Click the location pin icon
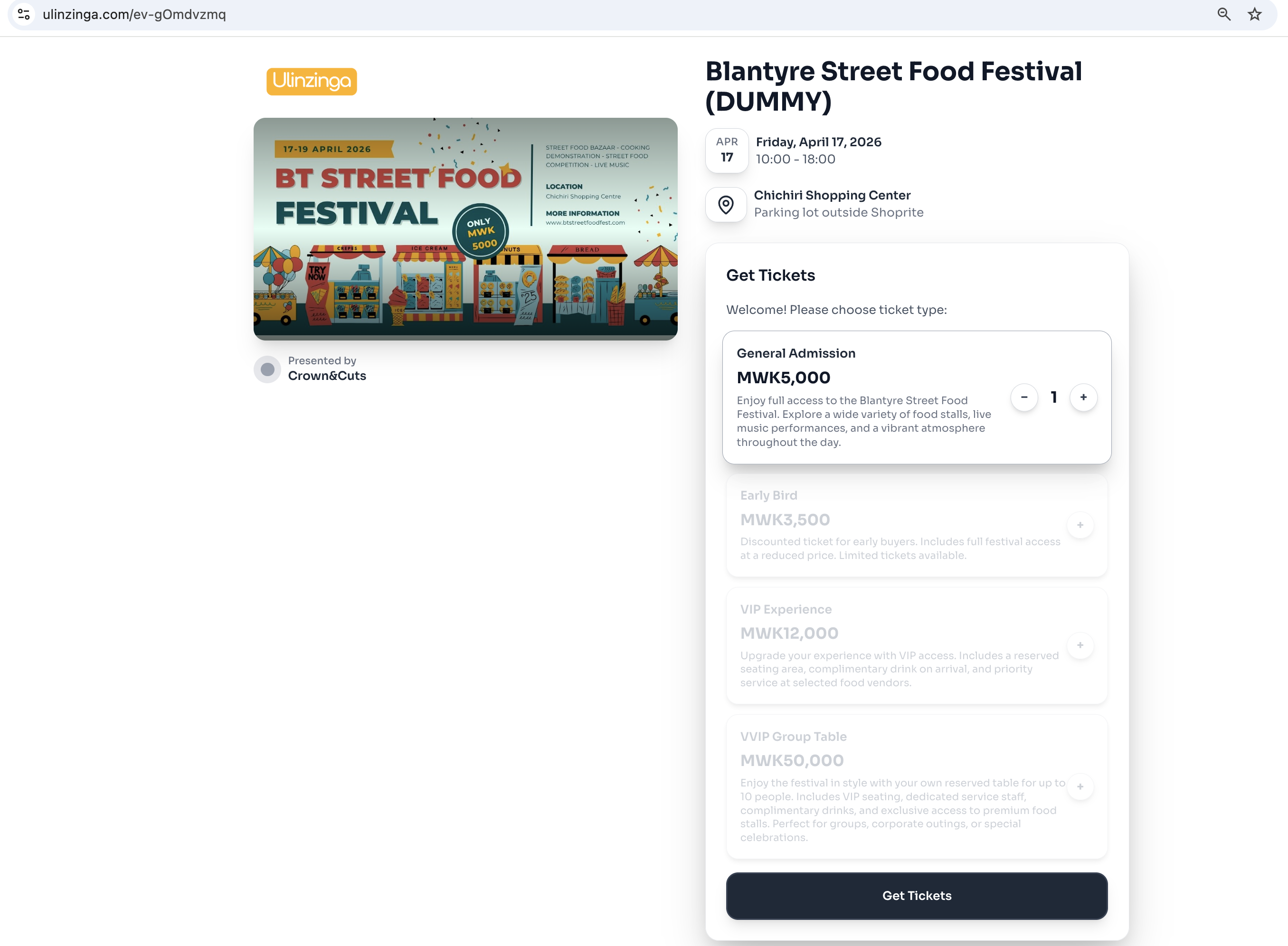 tap(726, 204)
